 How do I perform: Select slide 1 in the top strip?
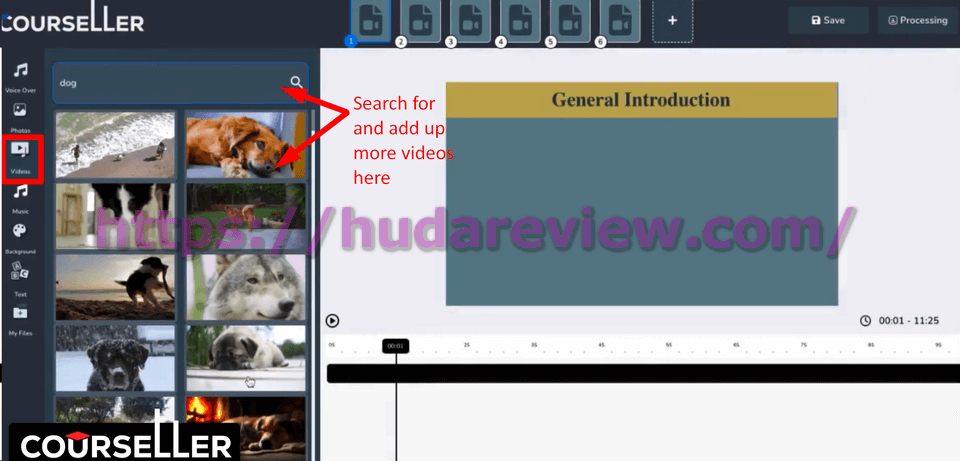pyautogui.click(x=371, y=21)
